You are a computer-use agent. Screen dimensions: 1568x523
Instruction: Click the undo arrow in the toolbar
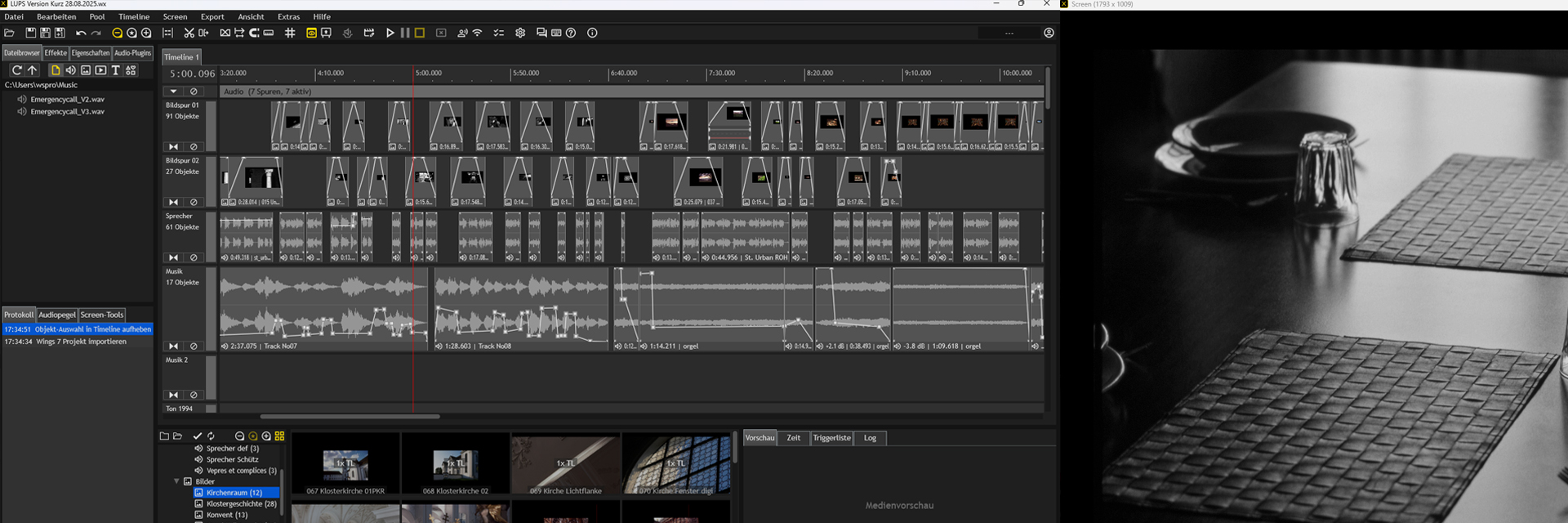pos(81,33)
